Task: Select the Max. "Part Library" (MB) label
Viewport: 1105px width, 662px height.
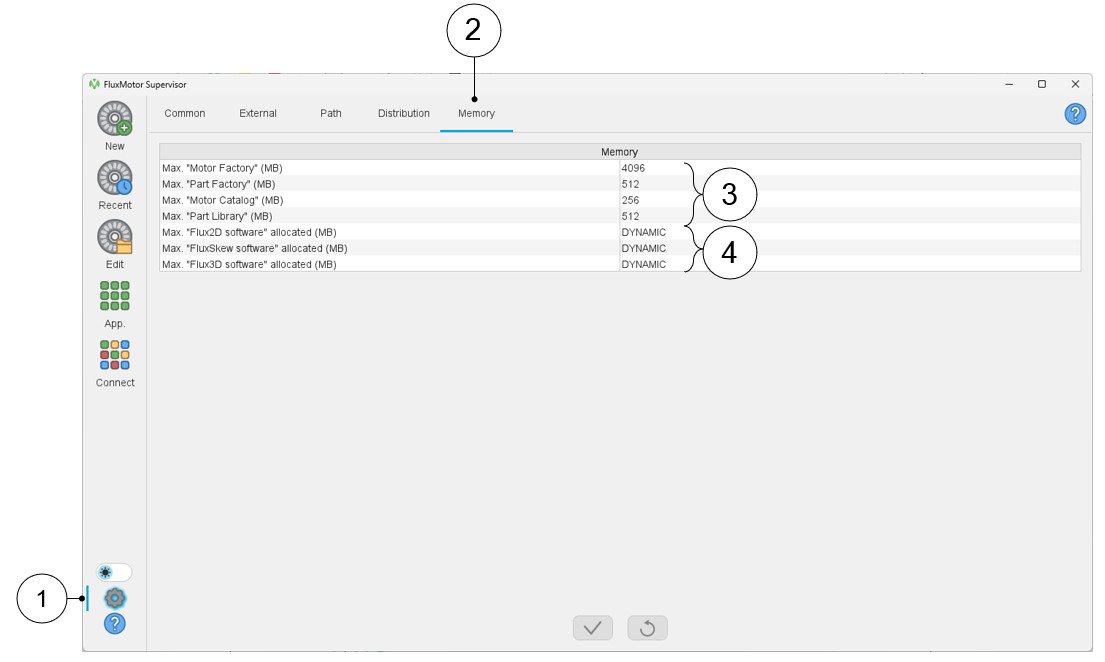Action: pos(217,216)
